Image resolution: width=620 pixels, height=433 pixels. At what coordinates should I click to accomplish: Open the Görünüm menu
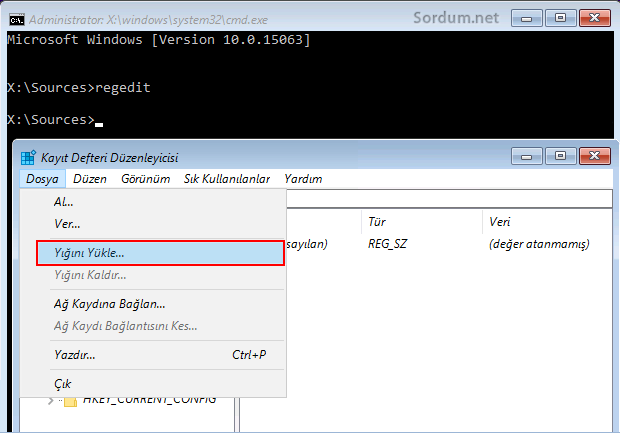coord(146,179)
